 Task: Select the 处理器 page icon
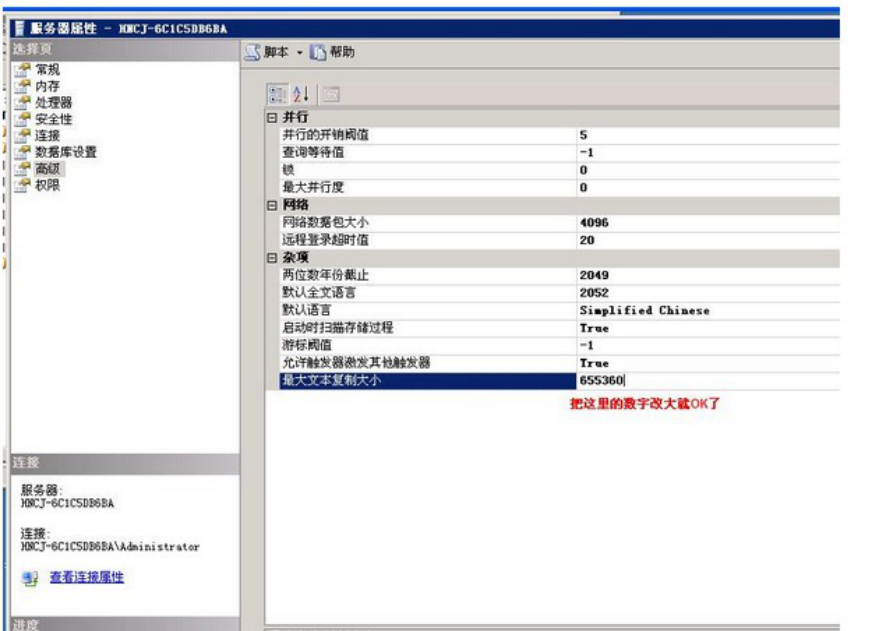[x=24, y=103]
